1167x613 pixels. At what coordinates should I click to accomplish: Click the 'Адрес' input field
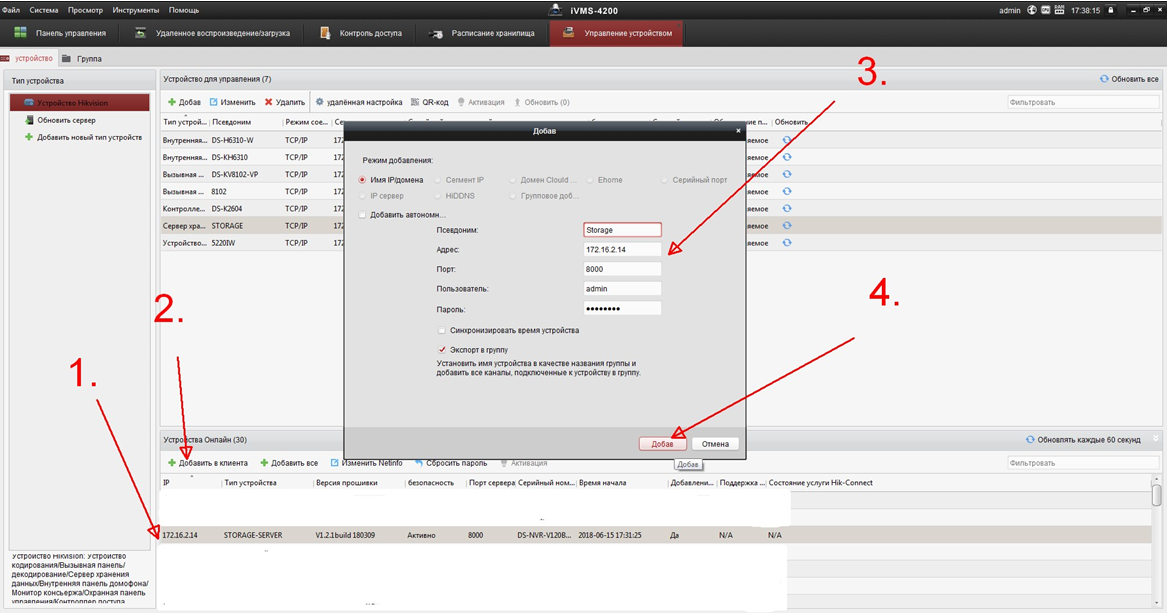621,250
